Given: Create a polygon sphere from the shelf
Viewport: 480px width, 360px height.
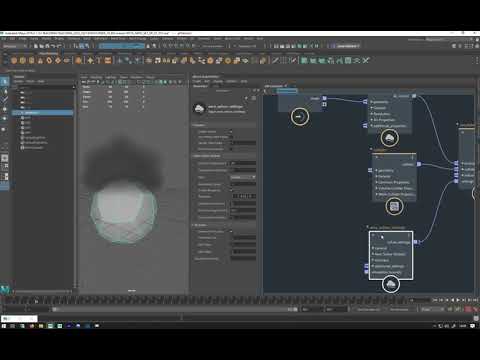Looking at the screenshot, I should pos(14,60).
